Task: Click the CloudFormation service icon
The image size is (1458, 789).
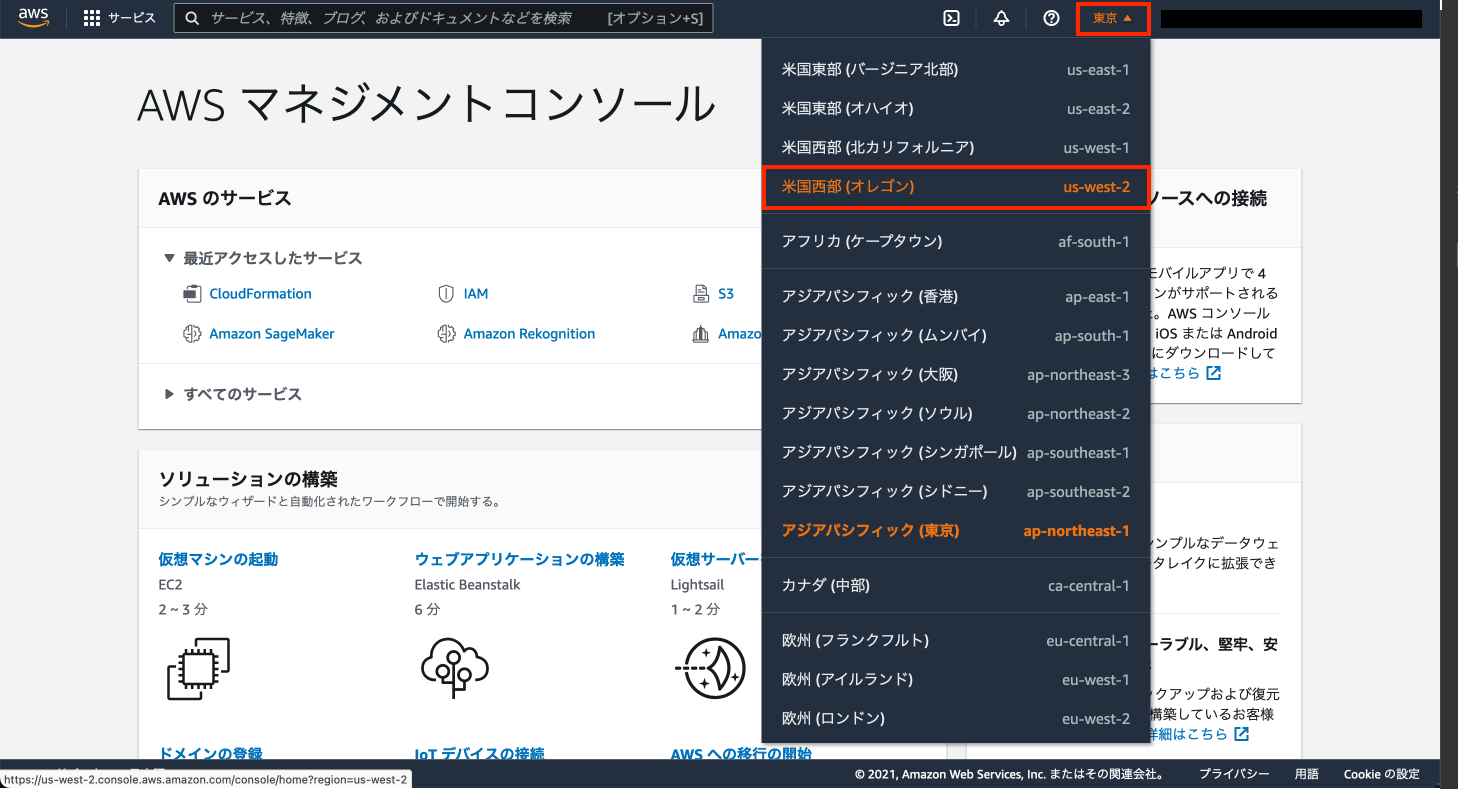Action: 192,294
